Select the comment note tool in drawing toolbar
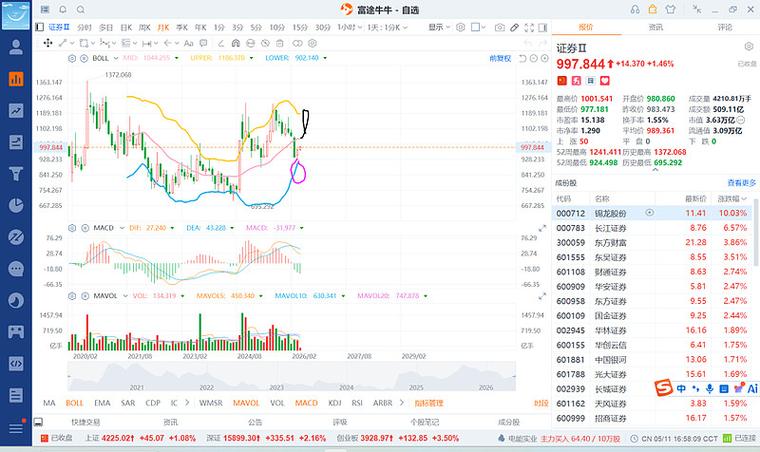This screenshot has height=452, width=760. pos(204,43)
